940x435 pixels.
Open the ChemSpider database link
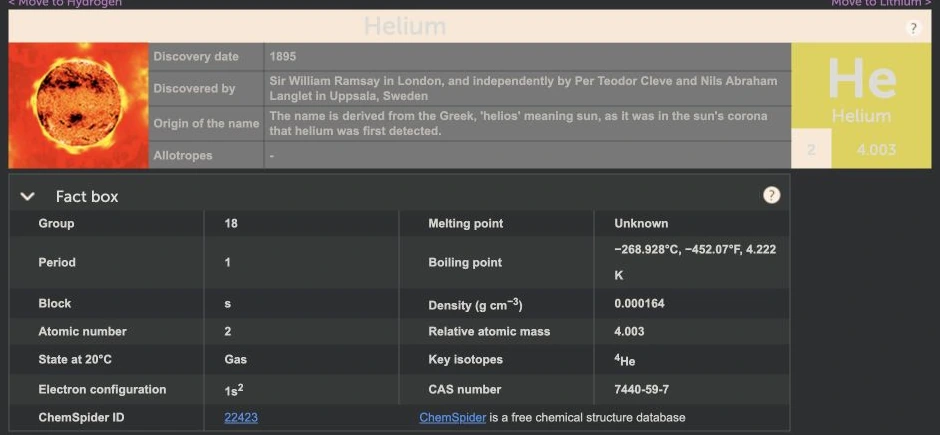[453, 418]
